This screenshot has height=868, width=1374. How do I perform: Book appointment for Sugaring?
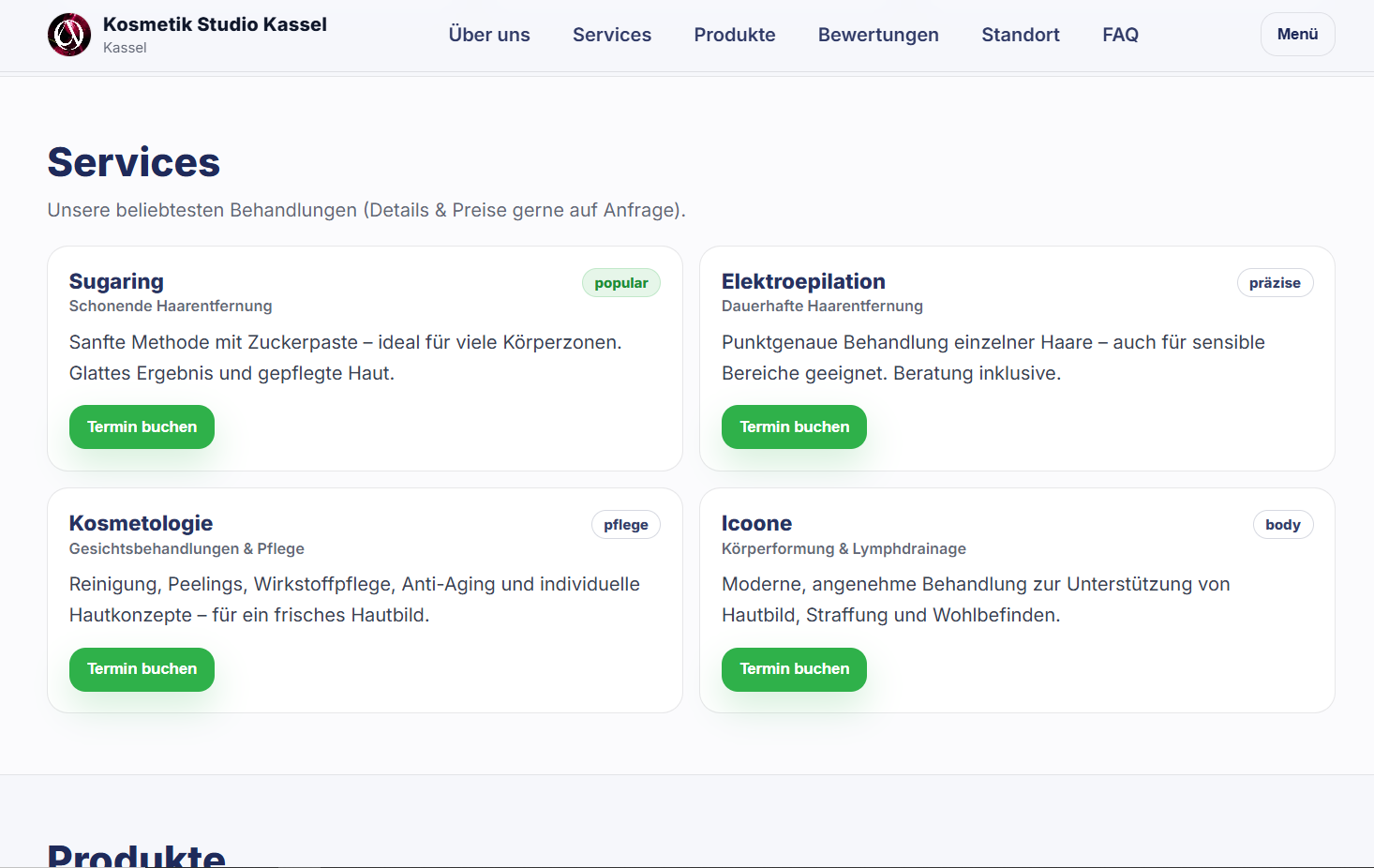pos(142,427)
